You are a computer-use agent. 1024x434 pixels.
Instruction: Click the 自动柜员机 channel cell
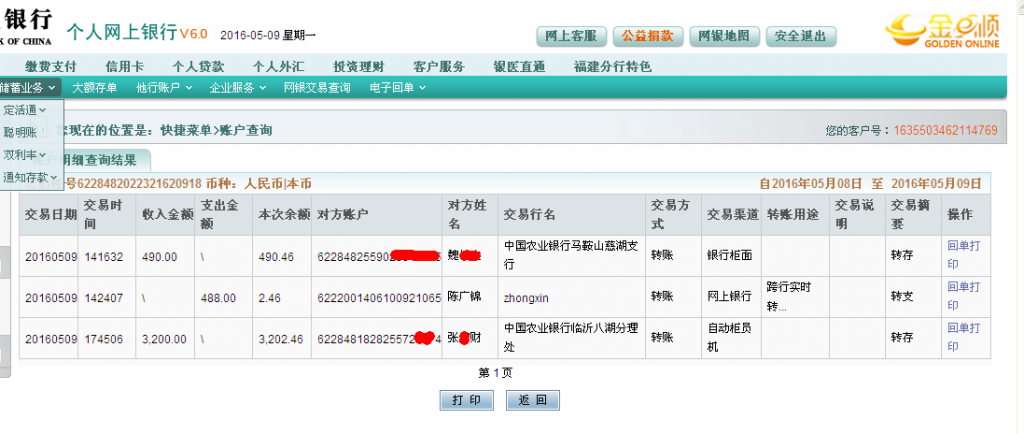[x=729, y=337]
